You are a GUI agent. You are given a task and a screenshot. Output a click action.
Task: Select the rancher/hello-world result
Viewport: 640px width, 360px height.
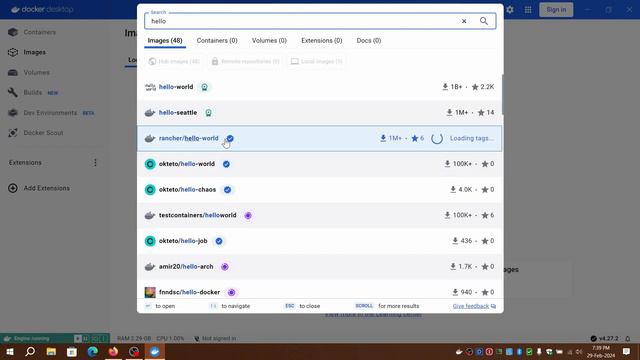[320, 138]
